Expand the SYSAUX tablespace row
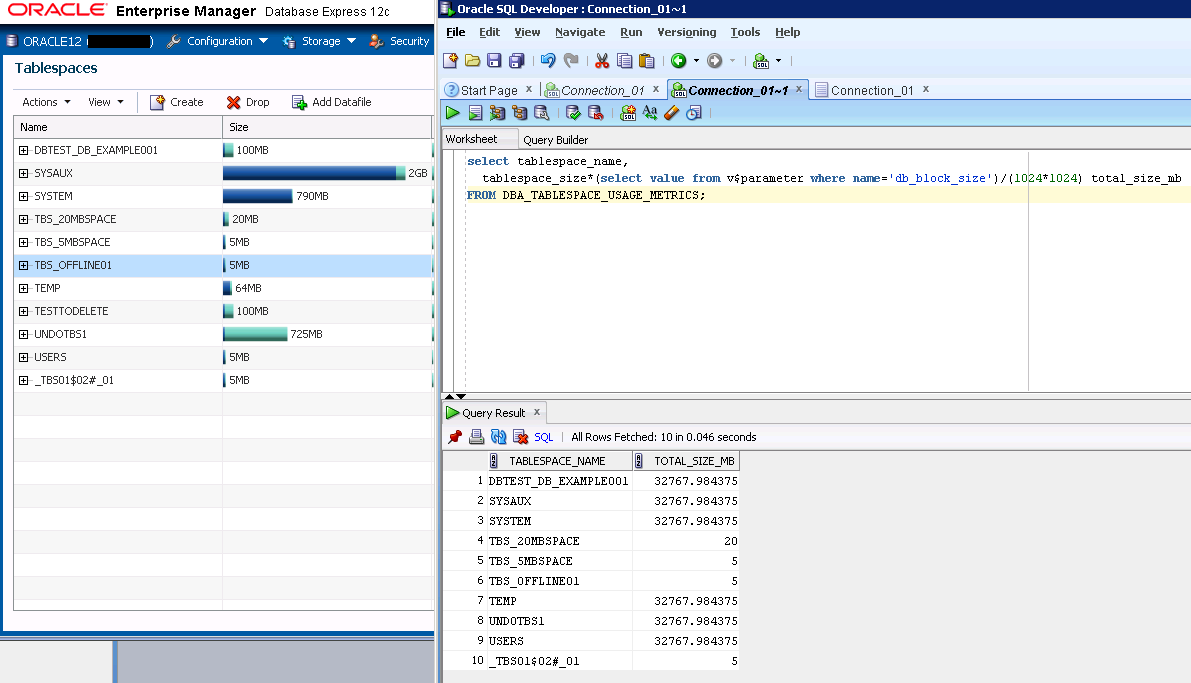Image resolution: width=1191 pixels, height=683 pixels. [24, 173]
